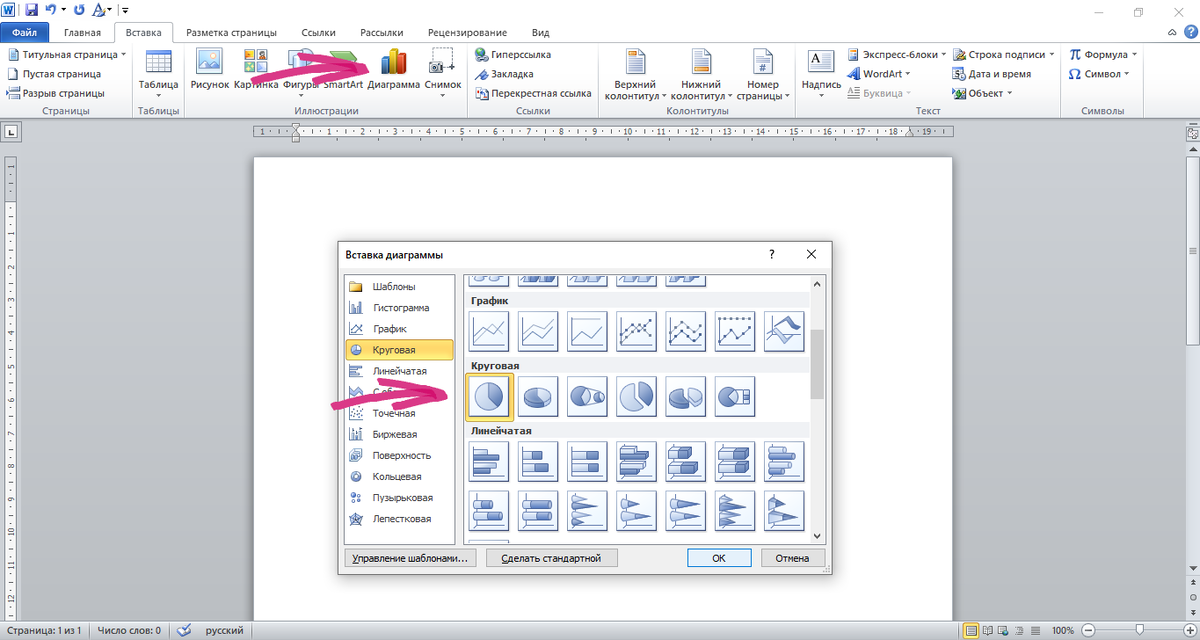Viewport: 1200px width, 640px height.
Task: Select Круговая in the chart category list
Action: click(x=399, y=350)
